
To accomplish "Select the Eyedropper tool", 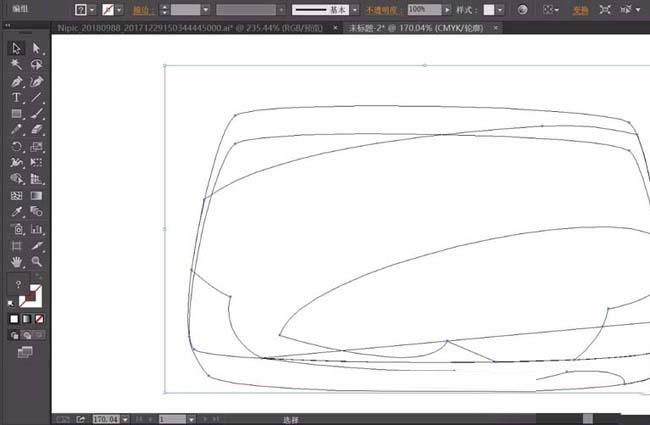I will pos(17,212).
